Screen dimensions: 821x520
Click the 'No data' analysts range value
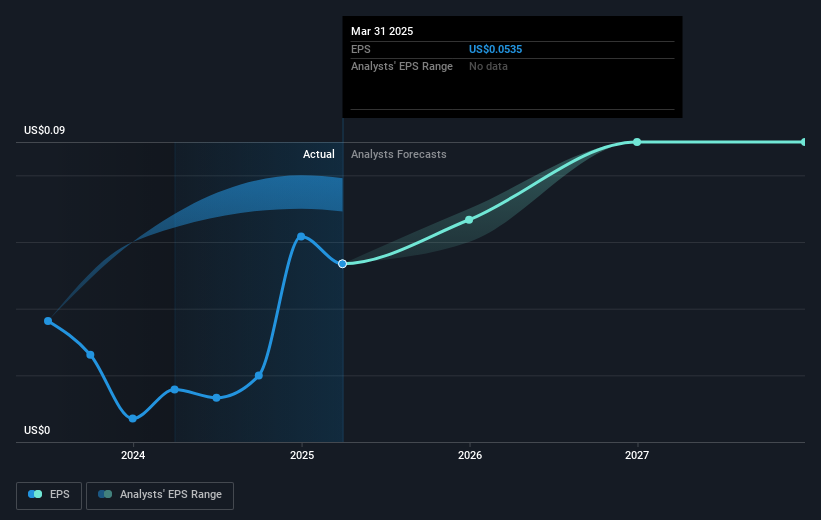pyautogui.click(x=488, y=67)
